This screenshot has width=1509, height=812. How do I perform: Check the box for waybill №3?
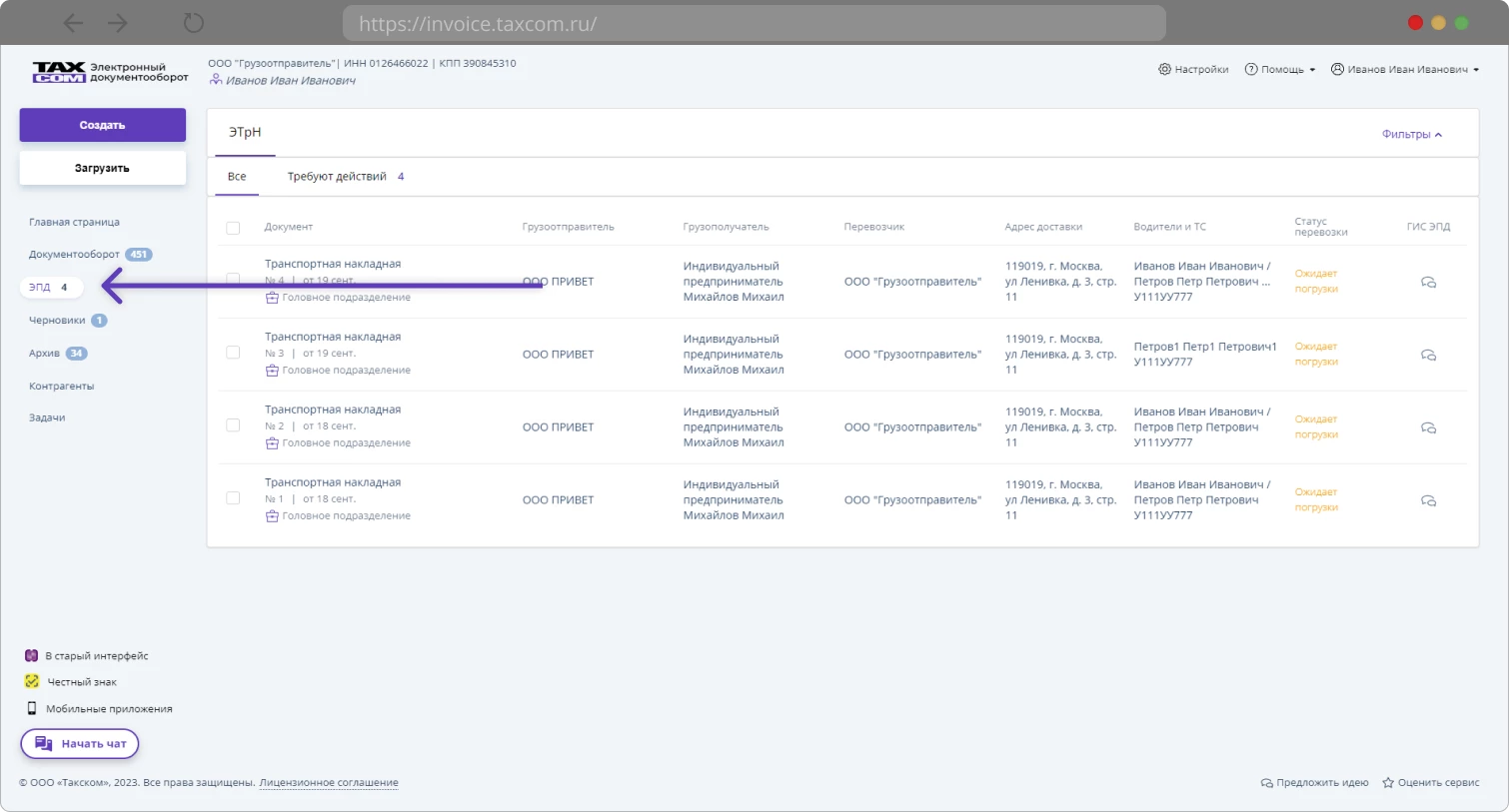click(x=233, y=353)
